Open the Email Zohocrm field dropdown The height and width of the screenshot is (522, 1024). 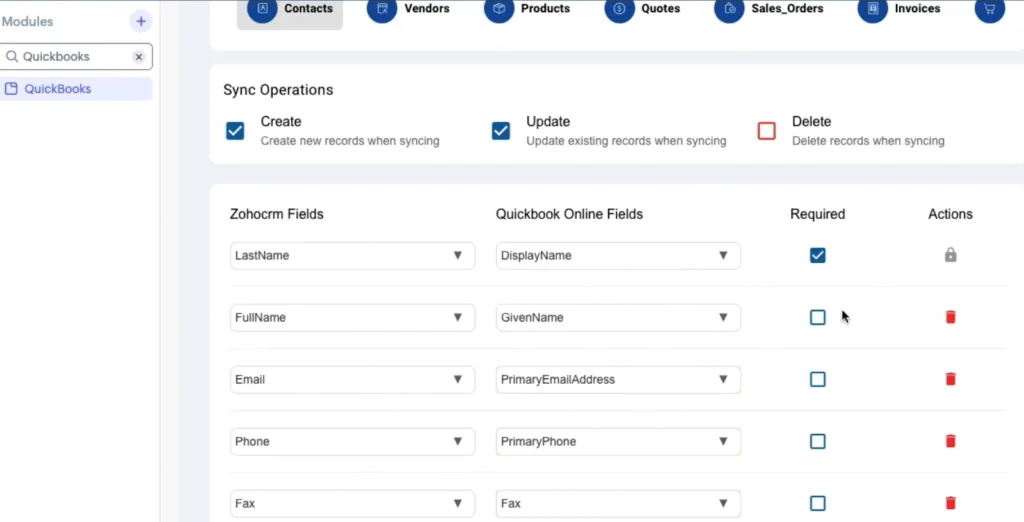click(353, 380)
